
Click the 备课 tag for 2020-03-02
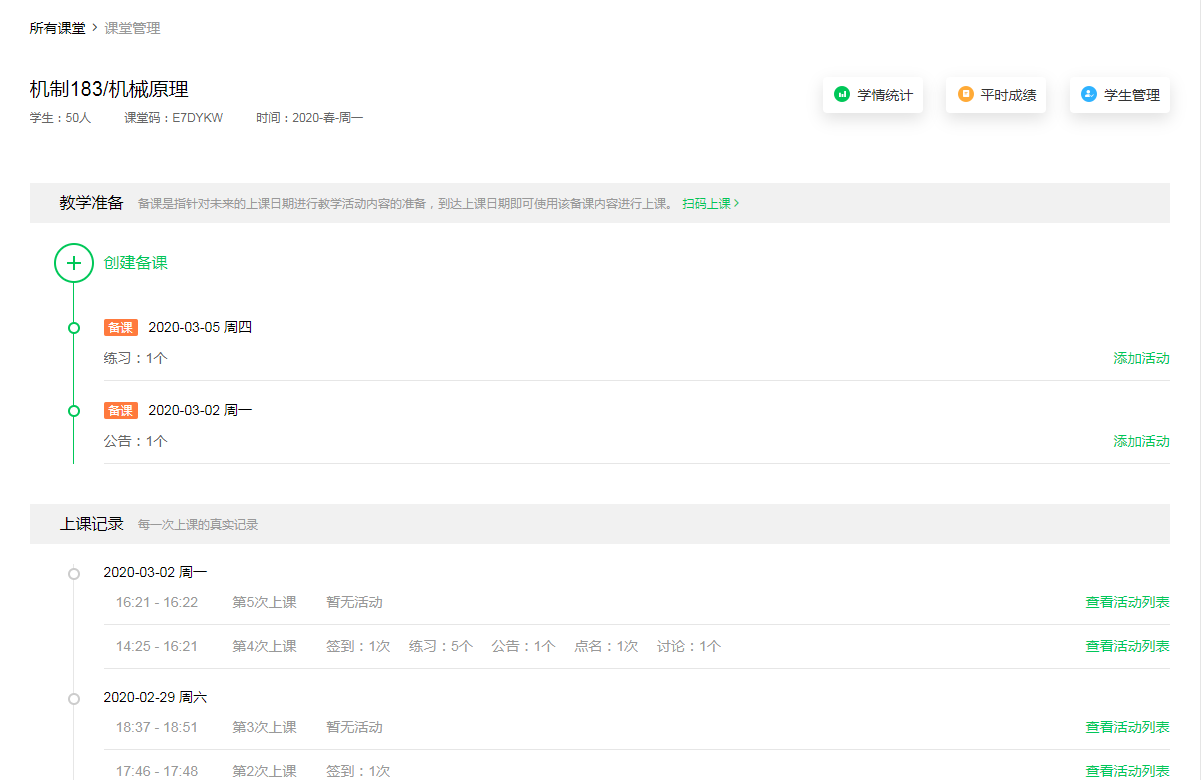click(120, 410)
